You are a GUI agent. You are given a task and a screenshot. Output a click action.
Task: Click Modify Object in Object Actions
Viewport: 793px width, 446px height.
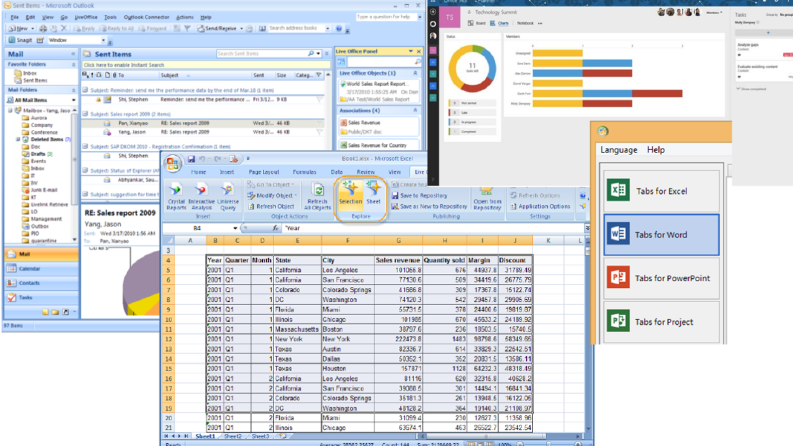pos(272,196)
